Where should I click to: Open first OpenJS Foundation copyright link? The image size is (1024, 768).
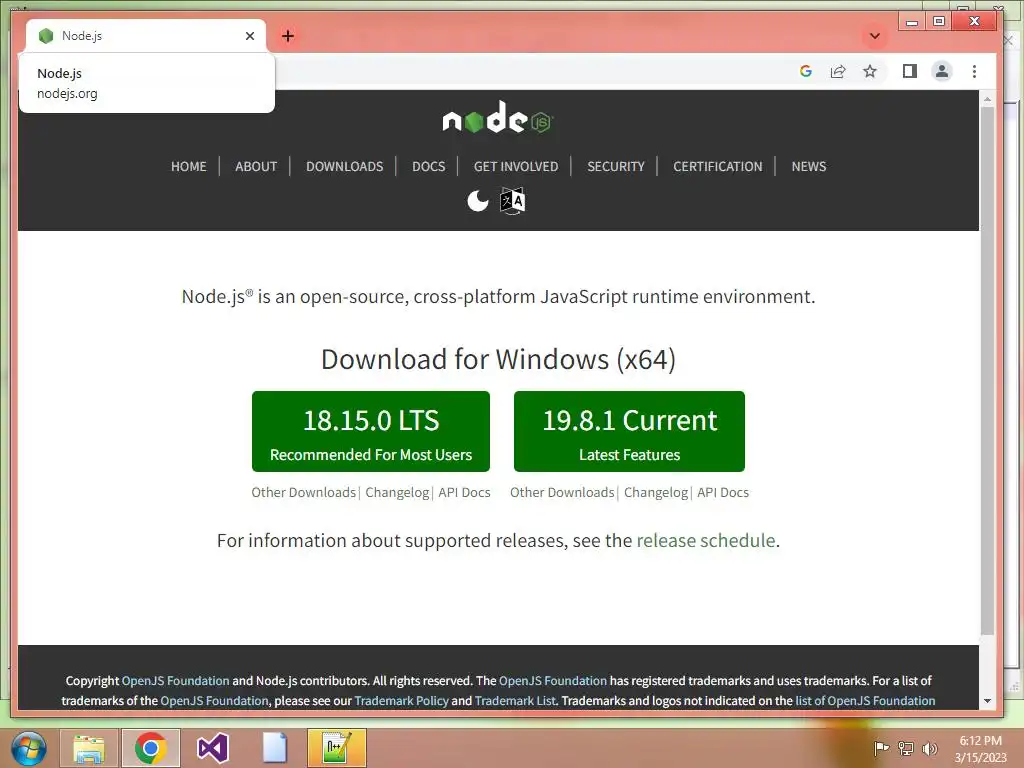click(x=176, y=680)
